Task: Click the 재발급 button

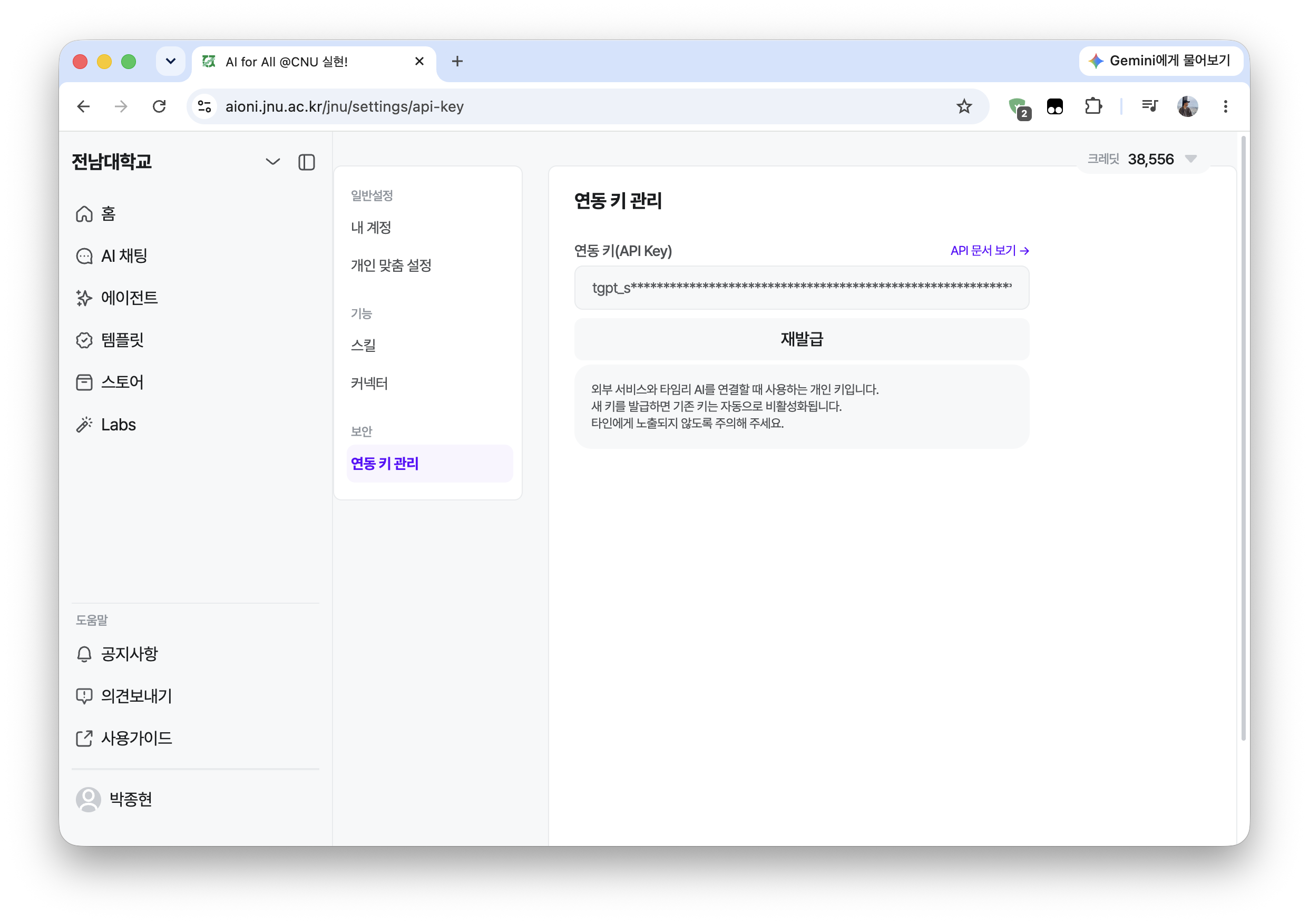Action: 801,339
